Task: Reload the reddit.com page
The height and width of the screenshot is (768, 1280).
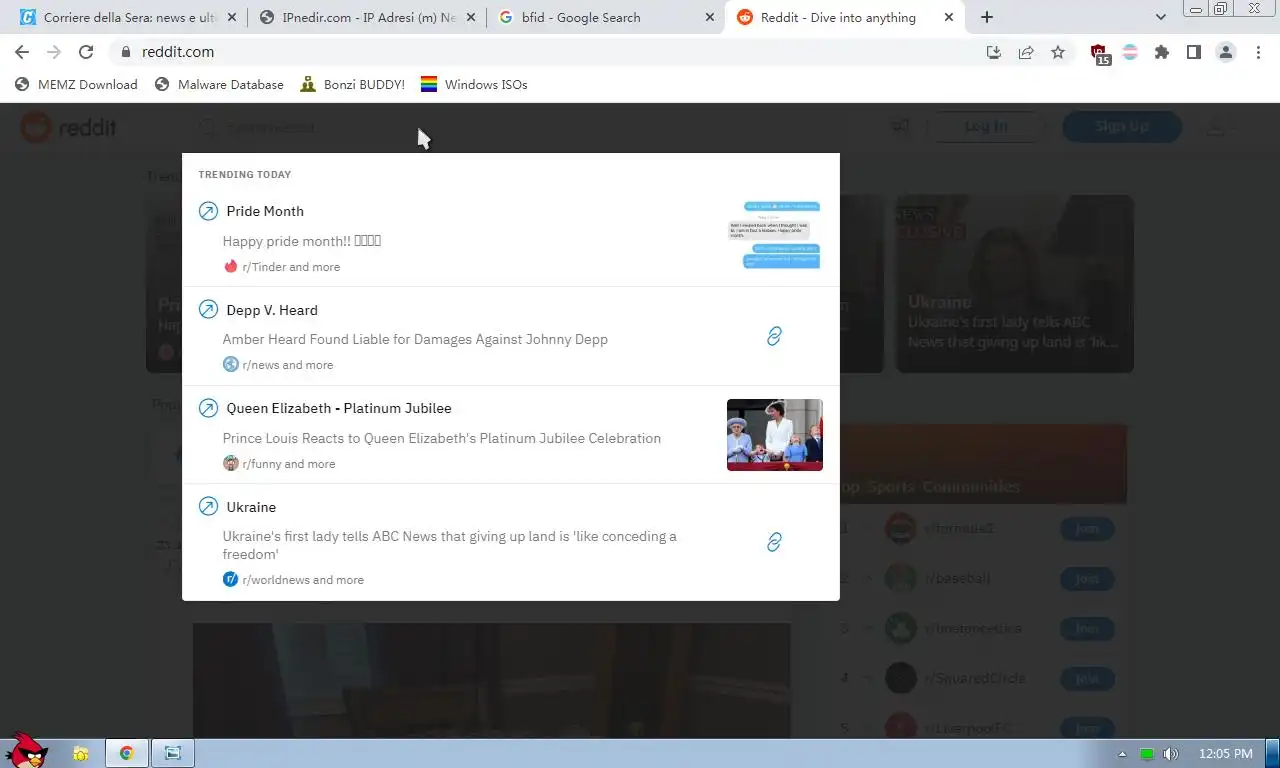Action: coord(86,52)
